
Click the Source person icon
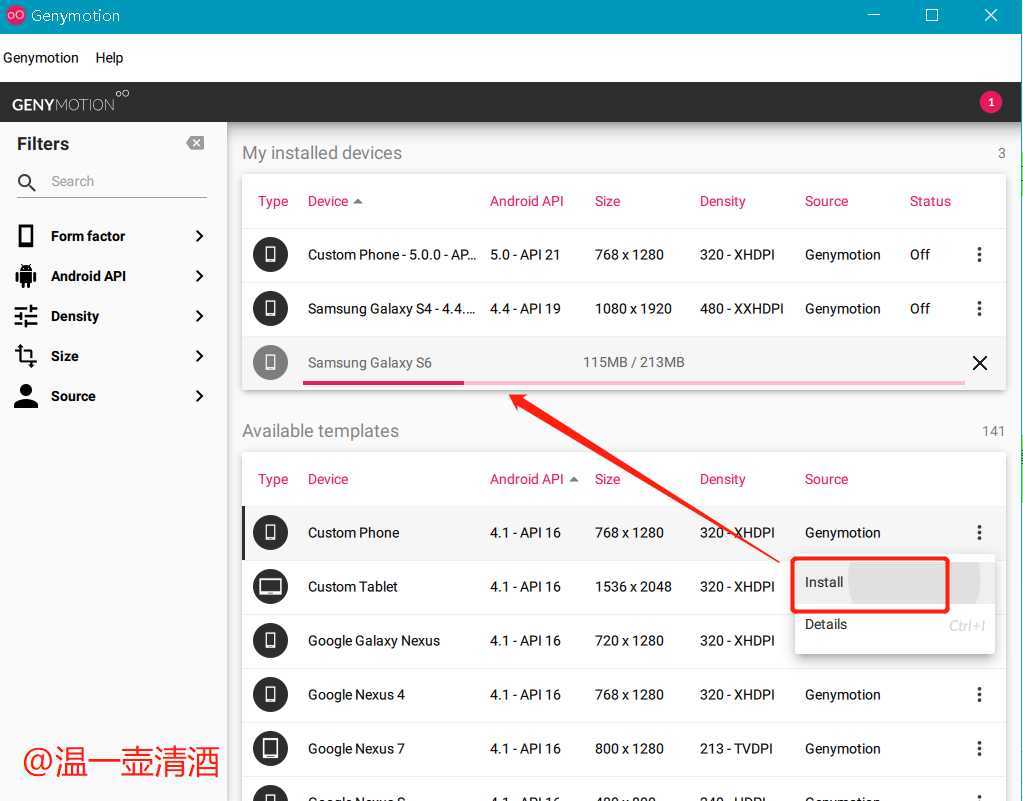(26, 396)
